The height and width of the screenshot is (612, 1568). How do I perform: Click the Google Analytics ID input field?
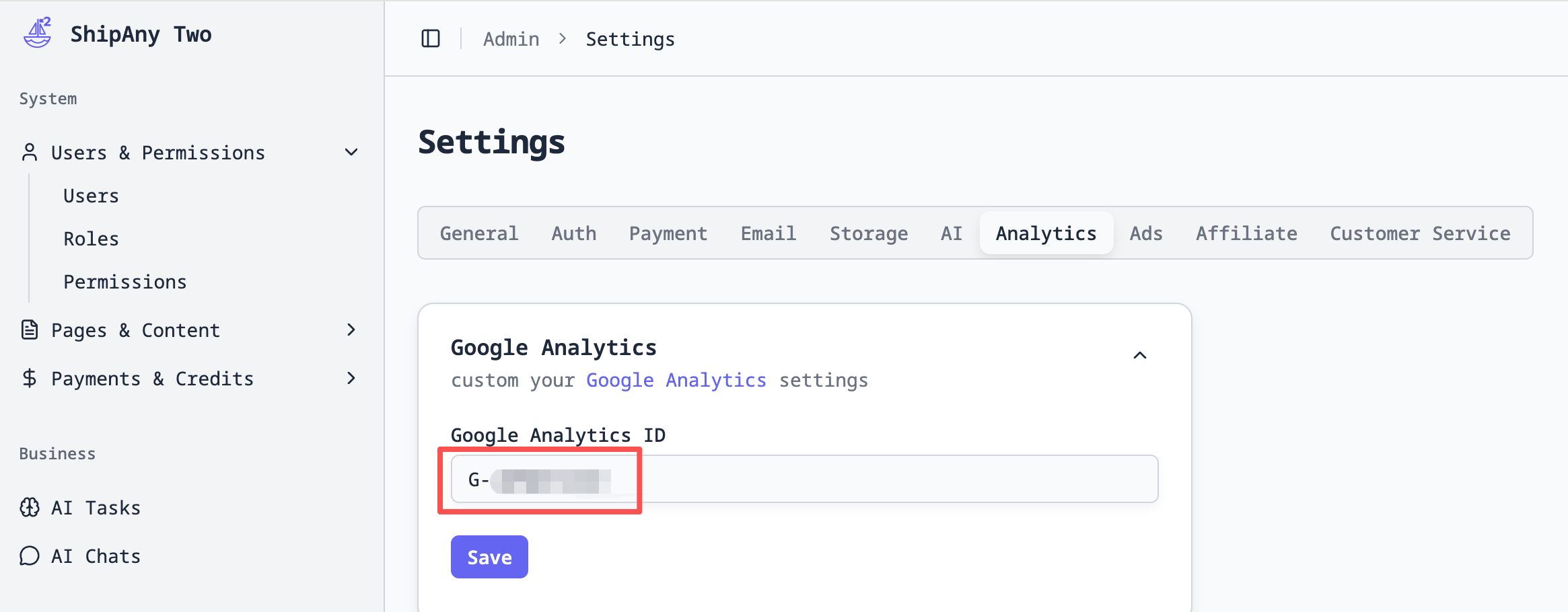pyautogui.click(x=875, y=479)
